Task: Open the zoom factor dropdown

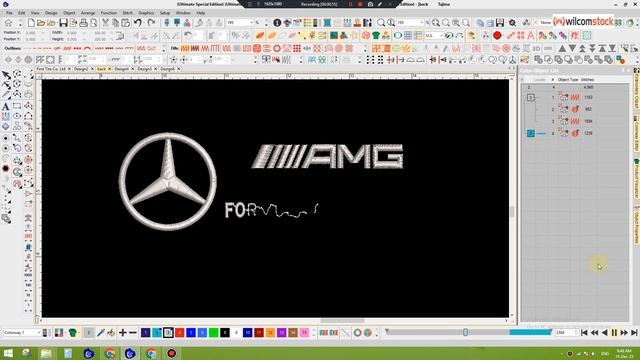Action: click(x=422, y=23)
